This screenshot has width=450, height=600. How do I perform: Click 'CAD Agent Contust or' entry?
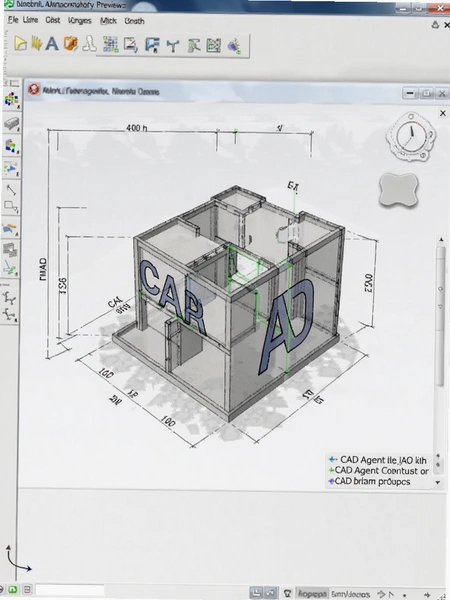coord(378,471)
